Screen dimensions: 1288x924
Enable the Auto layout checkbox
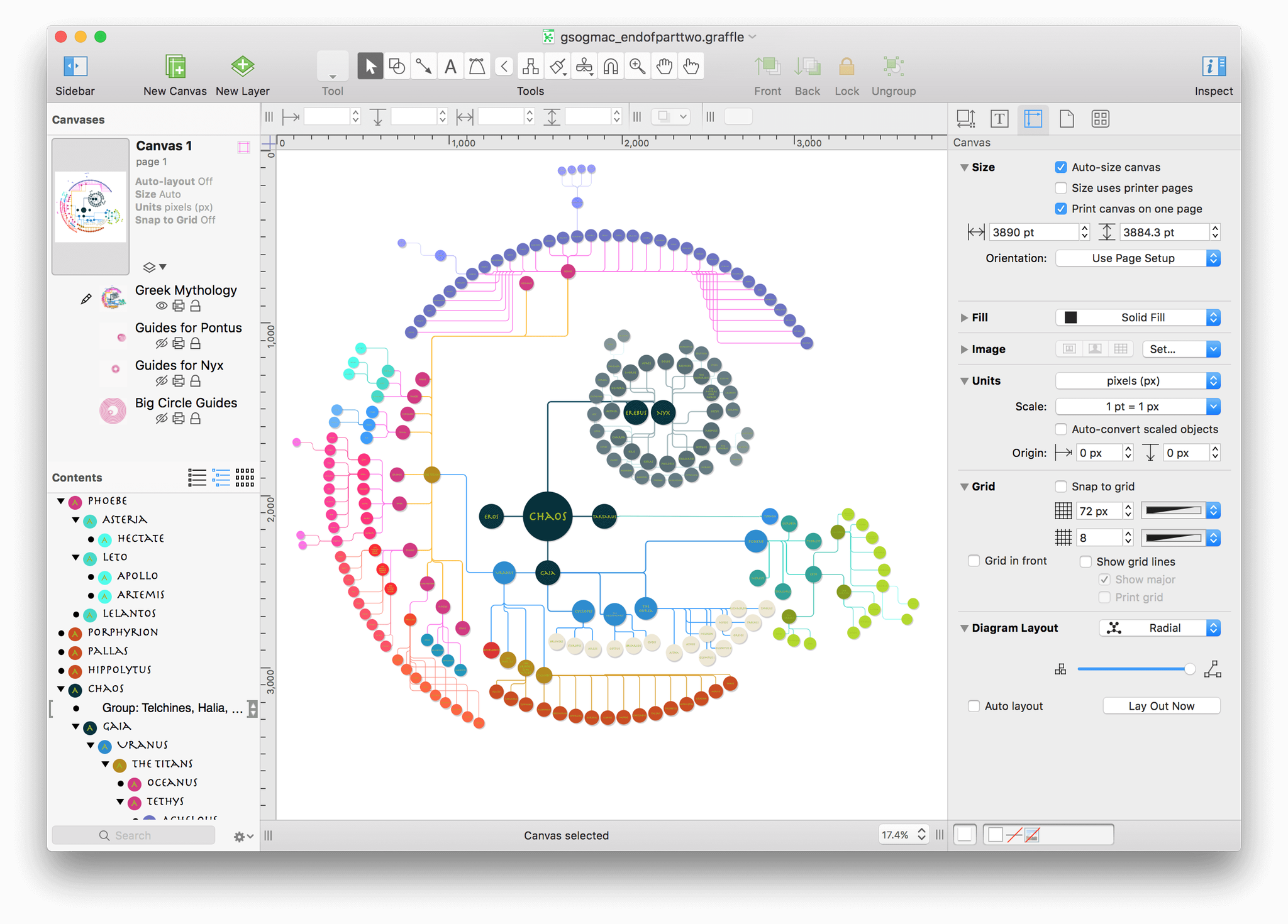pyautogui.click(x=974, y=706)
